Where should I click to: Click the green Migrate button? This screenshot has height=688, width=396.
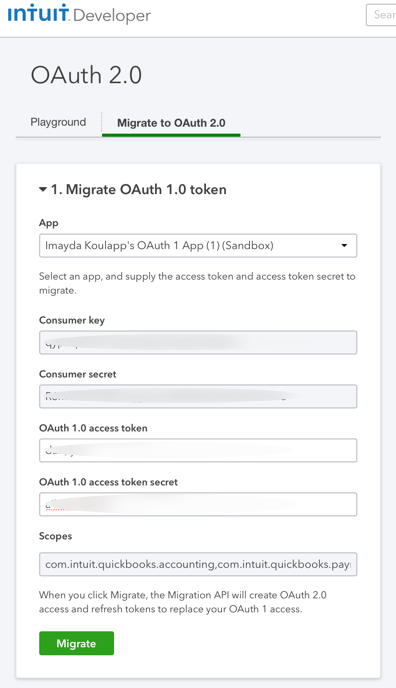click(x=76, y=643)
